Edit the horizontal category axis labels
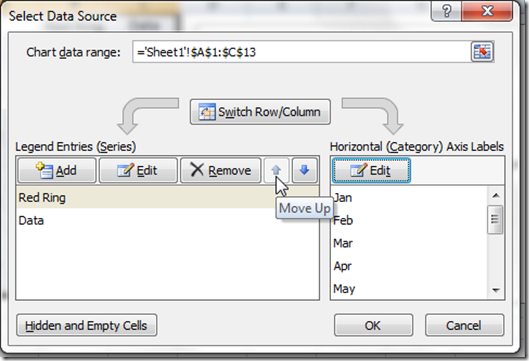The height and width of the screenshot is (361, 529). pyautogui.click(x=371, y=170)
